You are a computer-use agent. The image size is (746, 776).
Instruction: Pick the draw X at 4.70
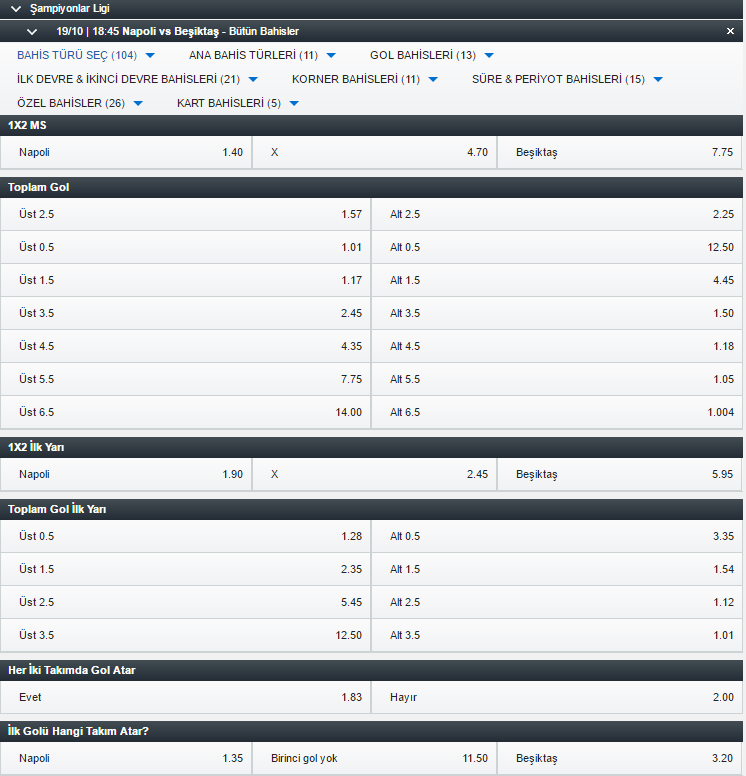pyautogui.click(x=374, y=152)
